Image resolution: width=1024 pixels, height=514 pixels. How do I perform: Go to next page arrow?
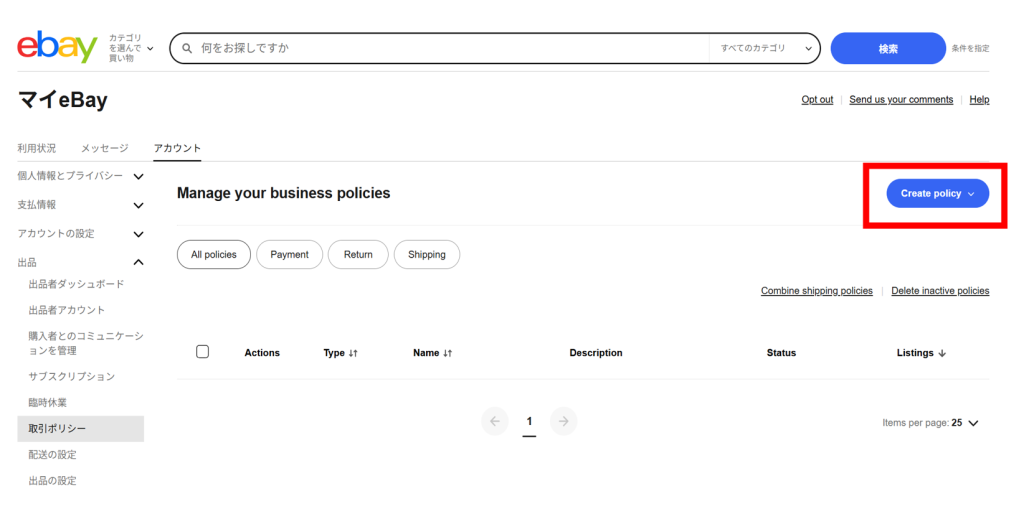pyautogui.click(x=564, y=421)
